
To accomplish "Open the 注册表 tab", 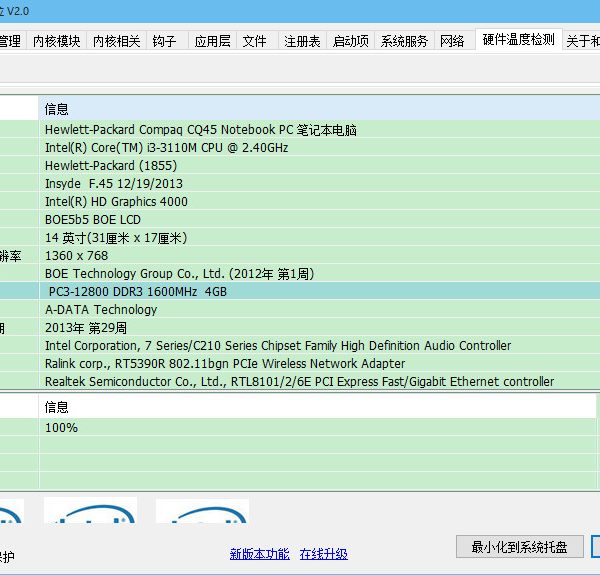I will pyautogui.click(x=302, y=41).
